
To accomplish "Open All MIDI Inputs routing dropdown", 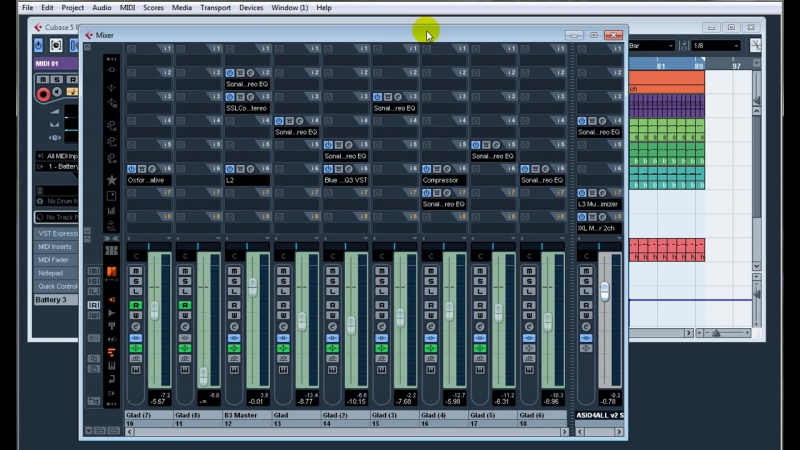I will (x=56, y=156).
